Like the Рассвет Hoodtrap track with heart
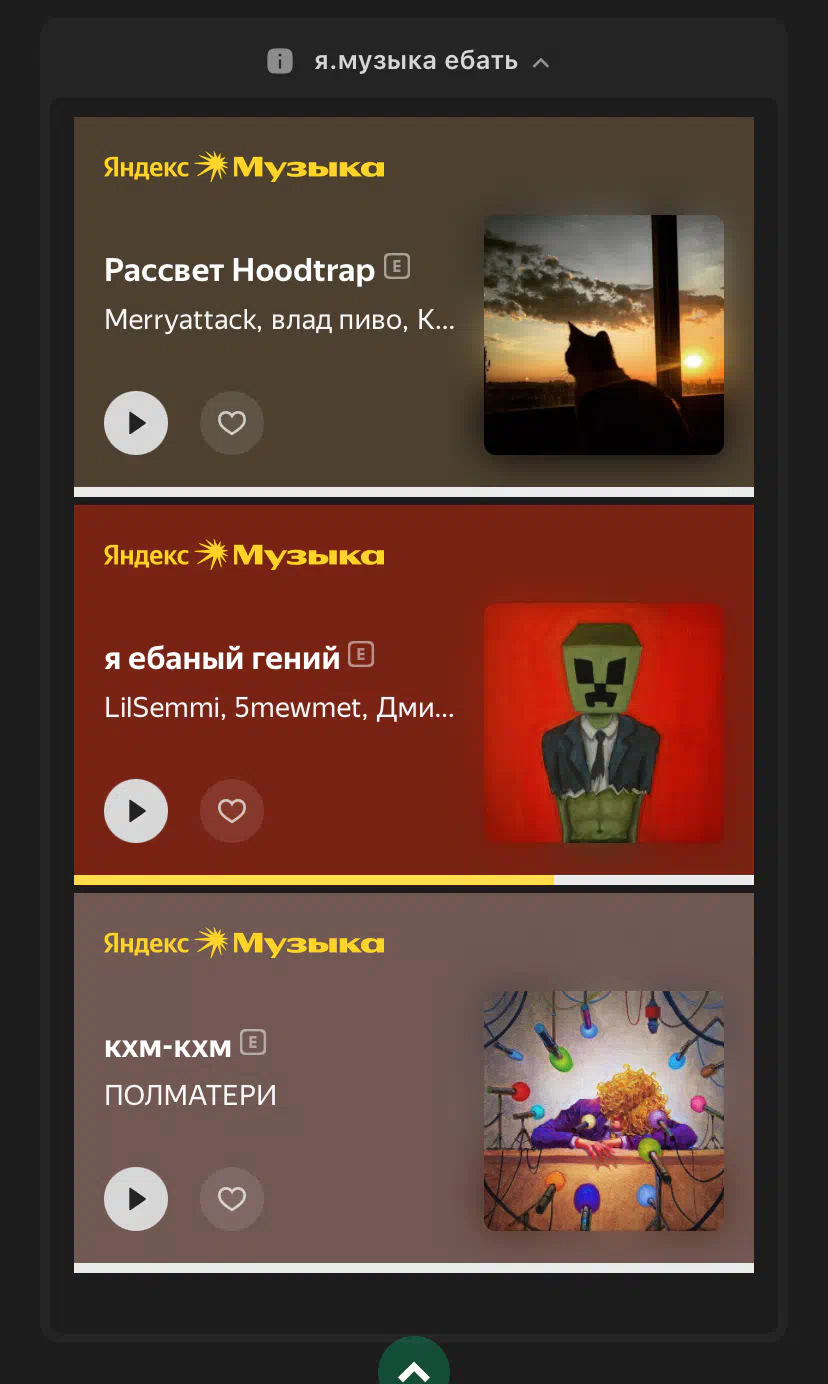 pyautogui.click(x=232, y=423)
